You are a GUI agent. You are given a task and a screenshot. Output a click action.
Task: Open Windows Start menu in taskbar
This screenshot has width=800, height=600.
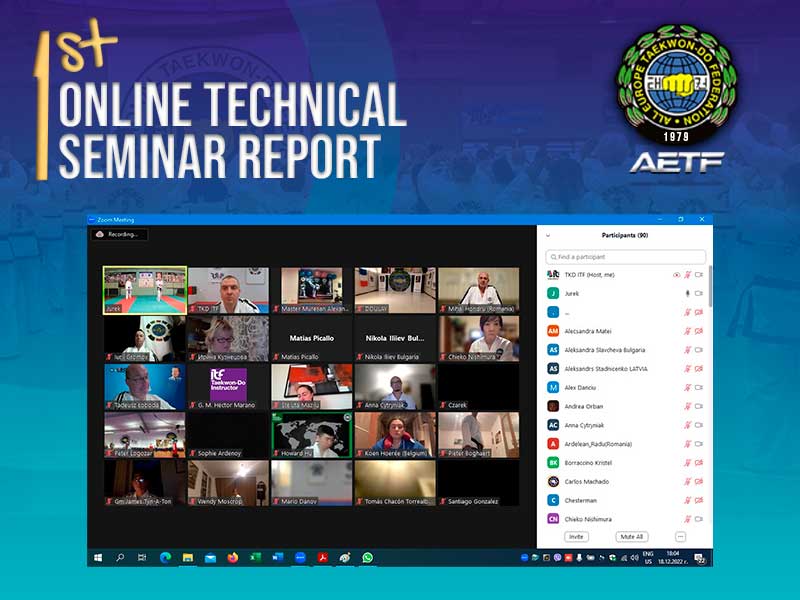[98, 558]
